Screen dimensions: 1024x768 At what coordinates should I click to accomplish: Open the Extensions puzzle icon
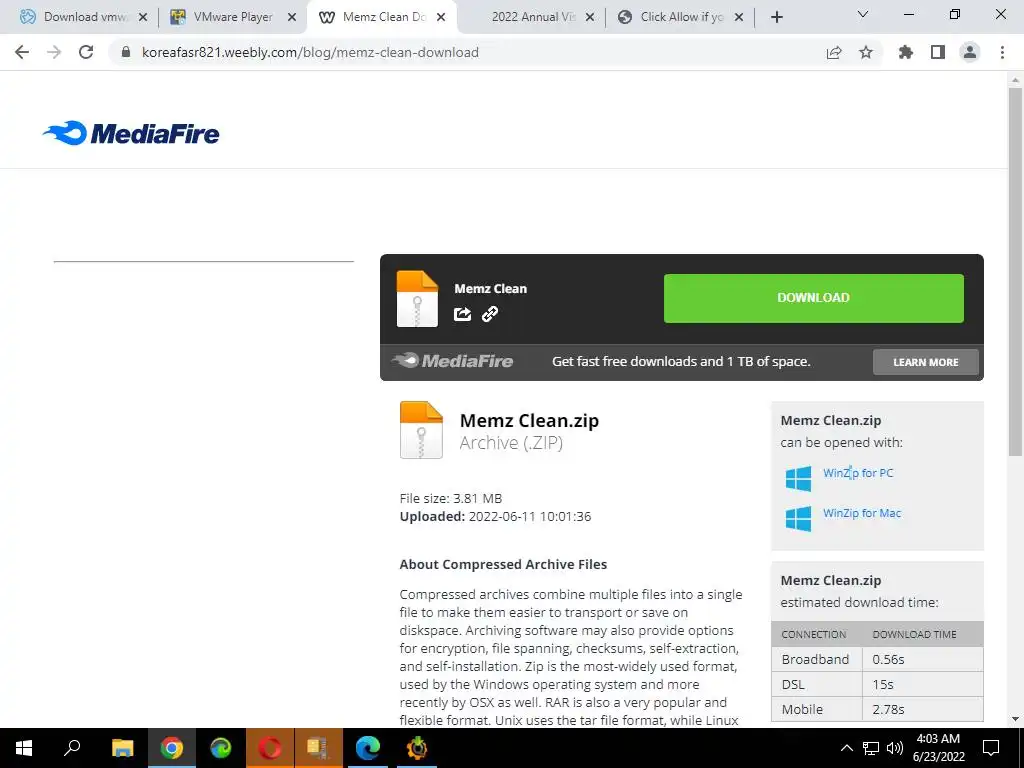[x=906, y=52]
